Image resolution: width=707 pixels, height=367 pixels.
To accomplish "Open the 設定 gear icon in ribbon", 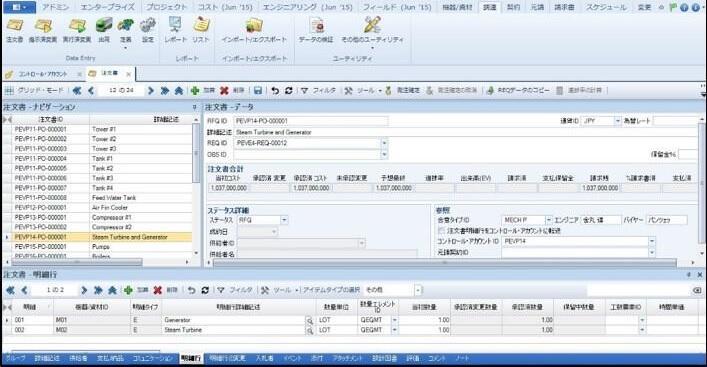I will click(x=148, y=30).
